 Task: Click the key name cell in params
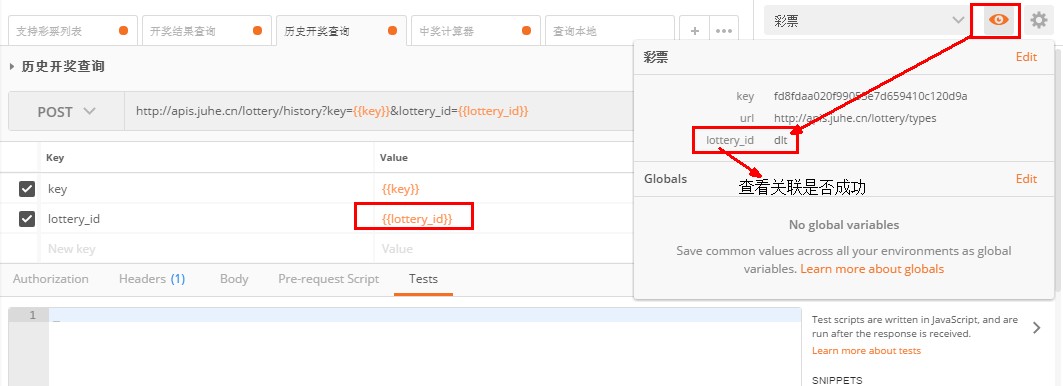click(x=207, y=189)
